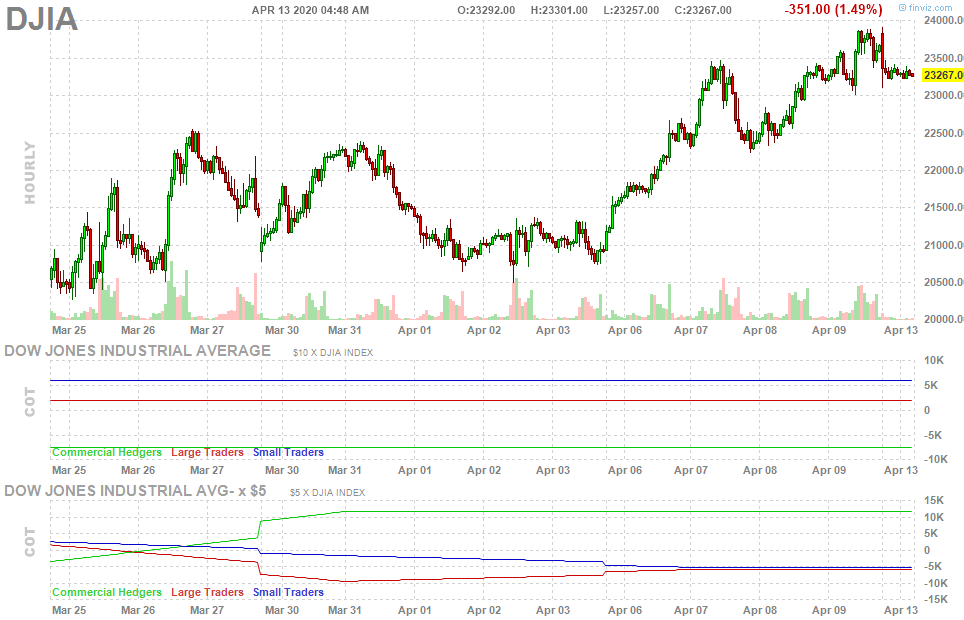This screenshot has height=620, width=964.
Task: Click the 22000.00 price axis label
Action: 944,170
